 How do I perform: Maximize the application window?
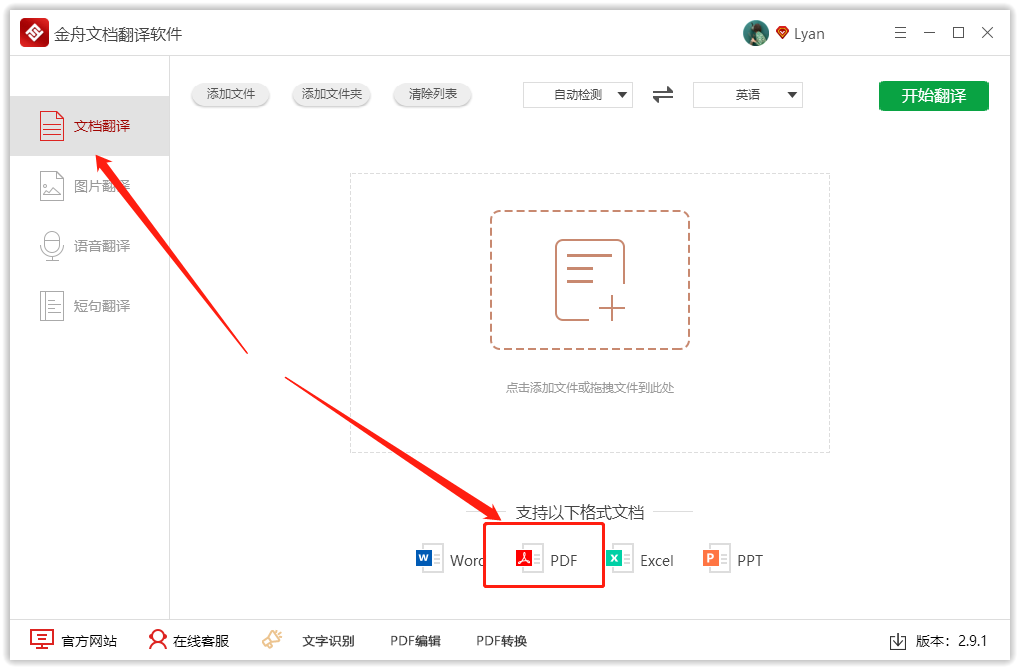click(958, 33)
